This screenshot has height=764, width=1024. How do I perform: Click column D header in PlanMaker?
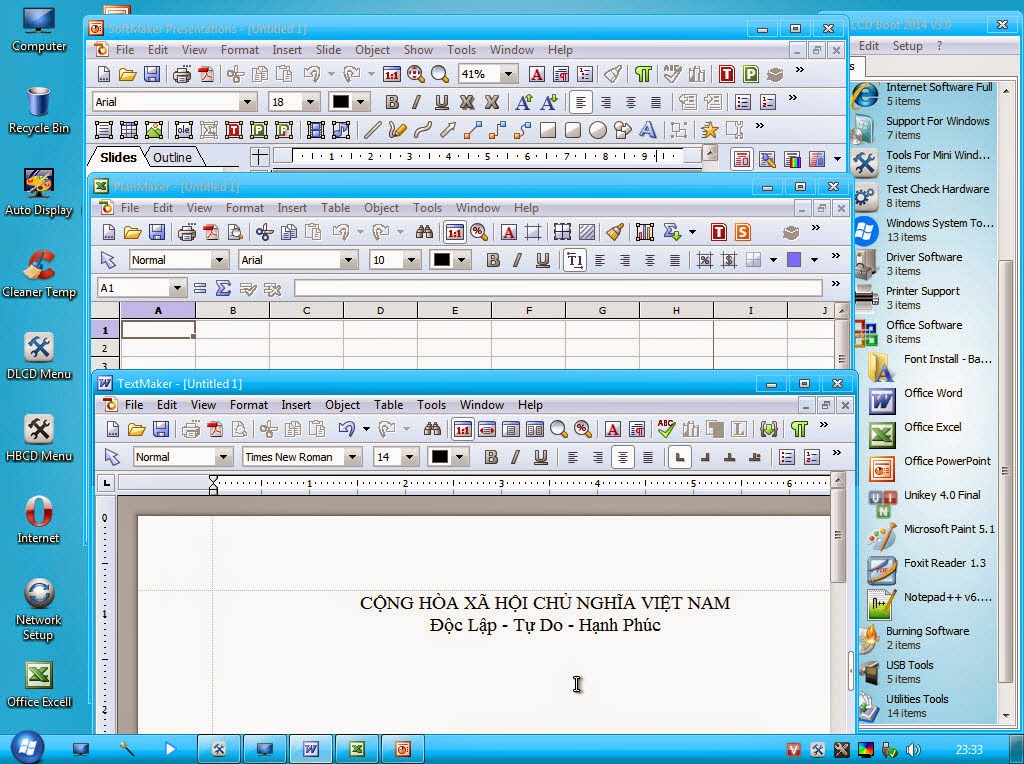[380, 311]
